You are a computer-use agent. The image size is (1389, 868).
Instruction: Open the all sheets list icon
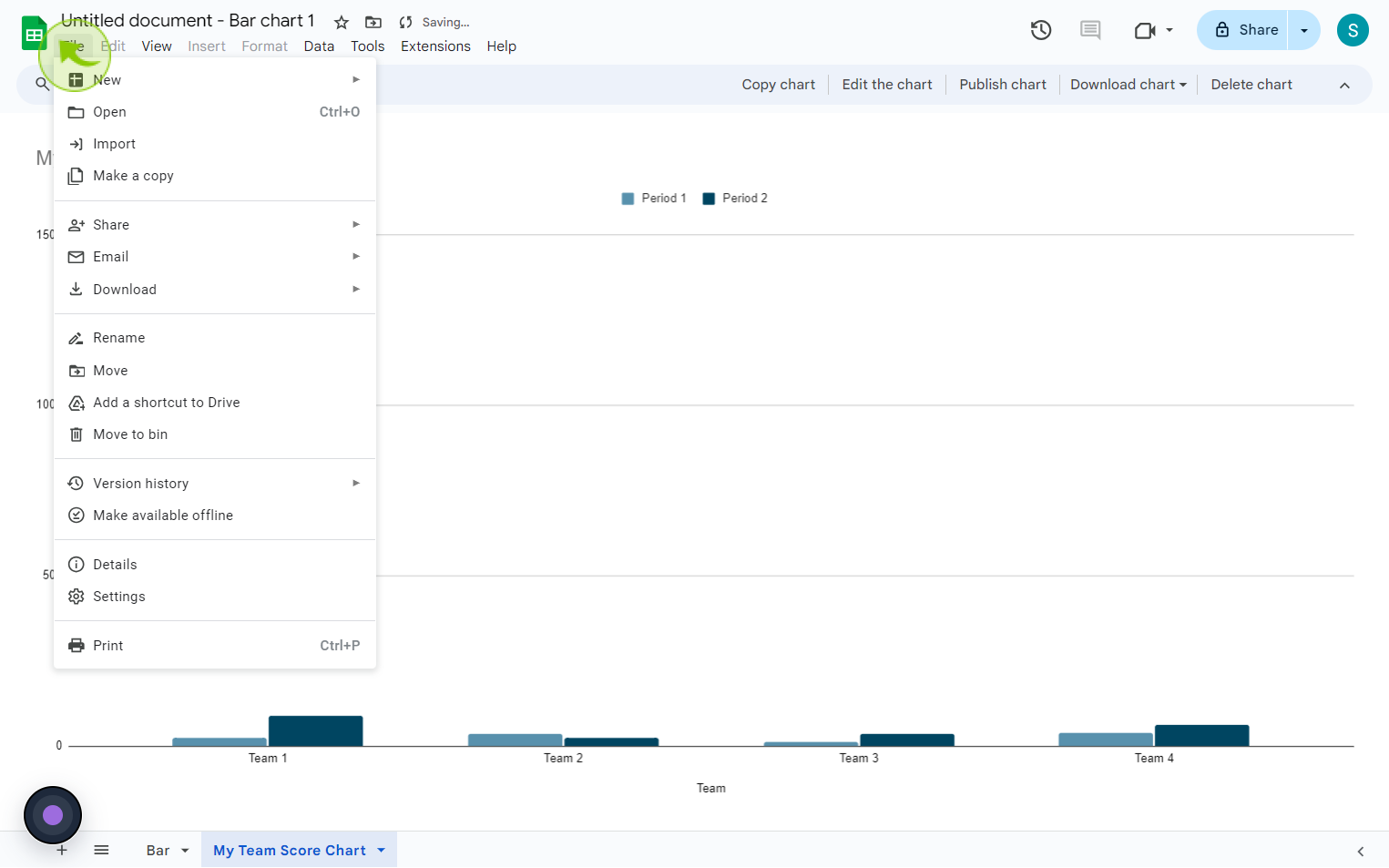tap(101, 850)
